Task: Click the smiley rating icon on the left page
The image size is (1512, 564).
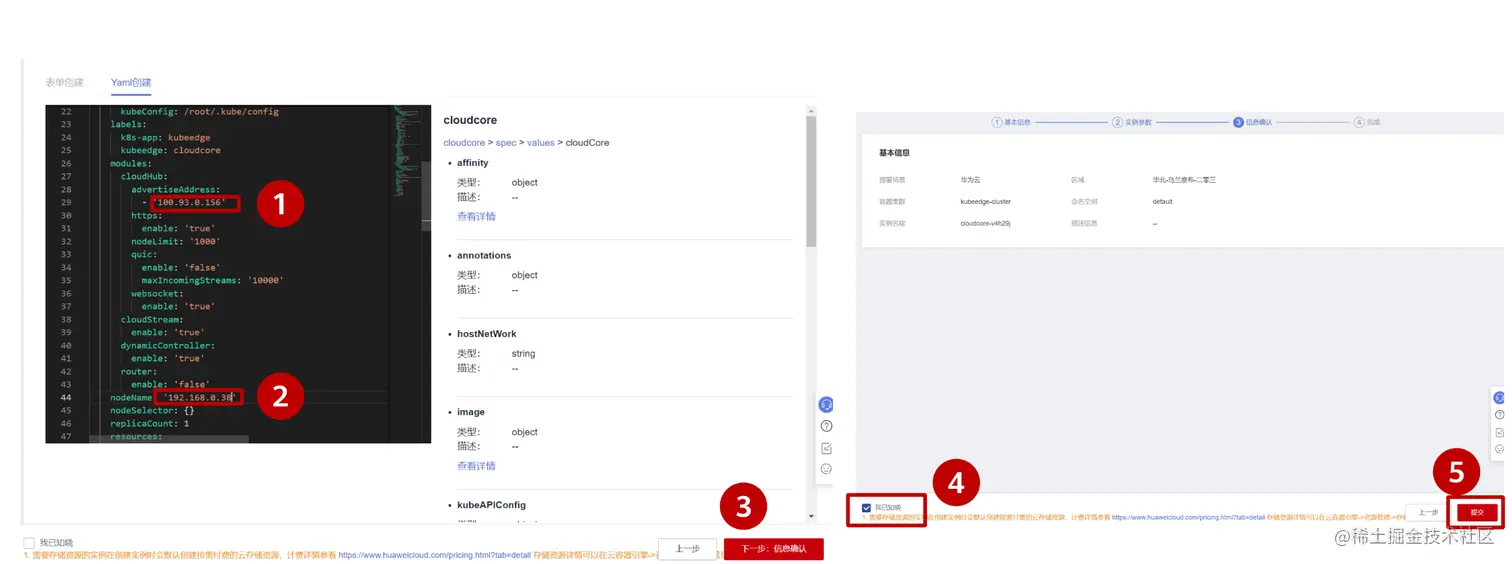Action: [826, 469]
